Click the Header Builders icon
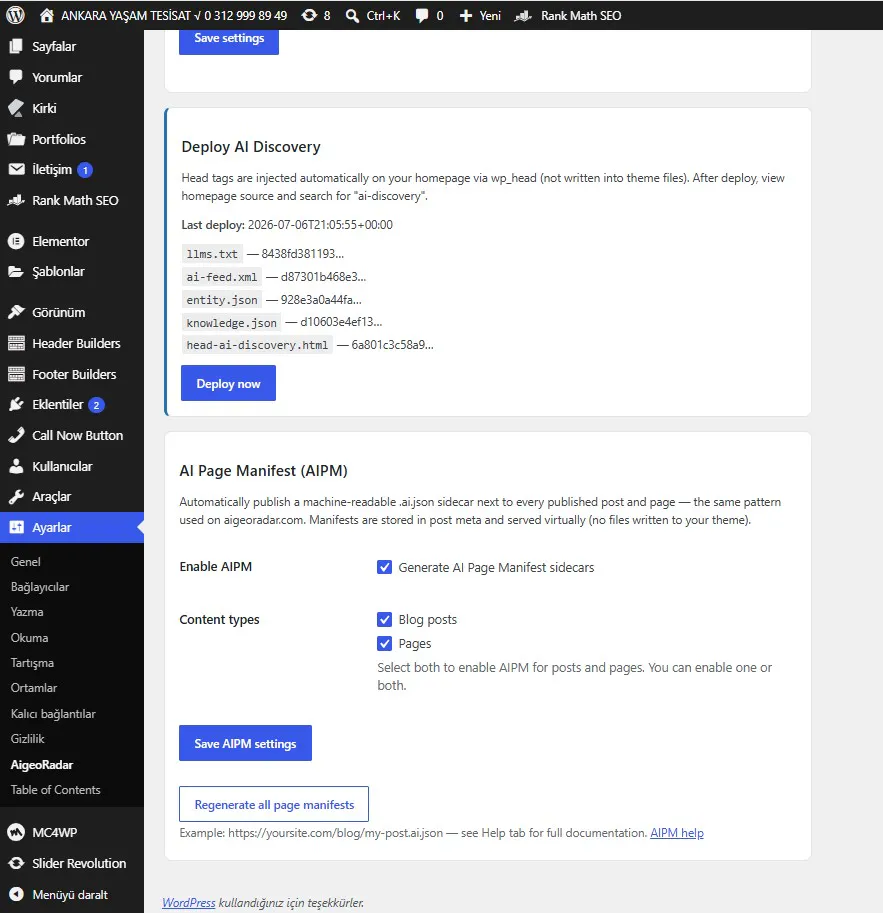This screenshot has height=913, width=883. pyautogui.click(x=16, y=343)
